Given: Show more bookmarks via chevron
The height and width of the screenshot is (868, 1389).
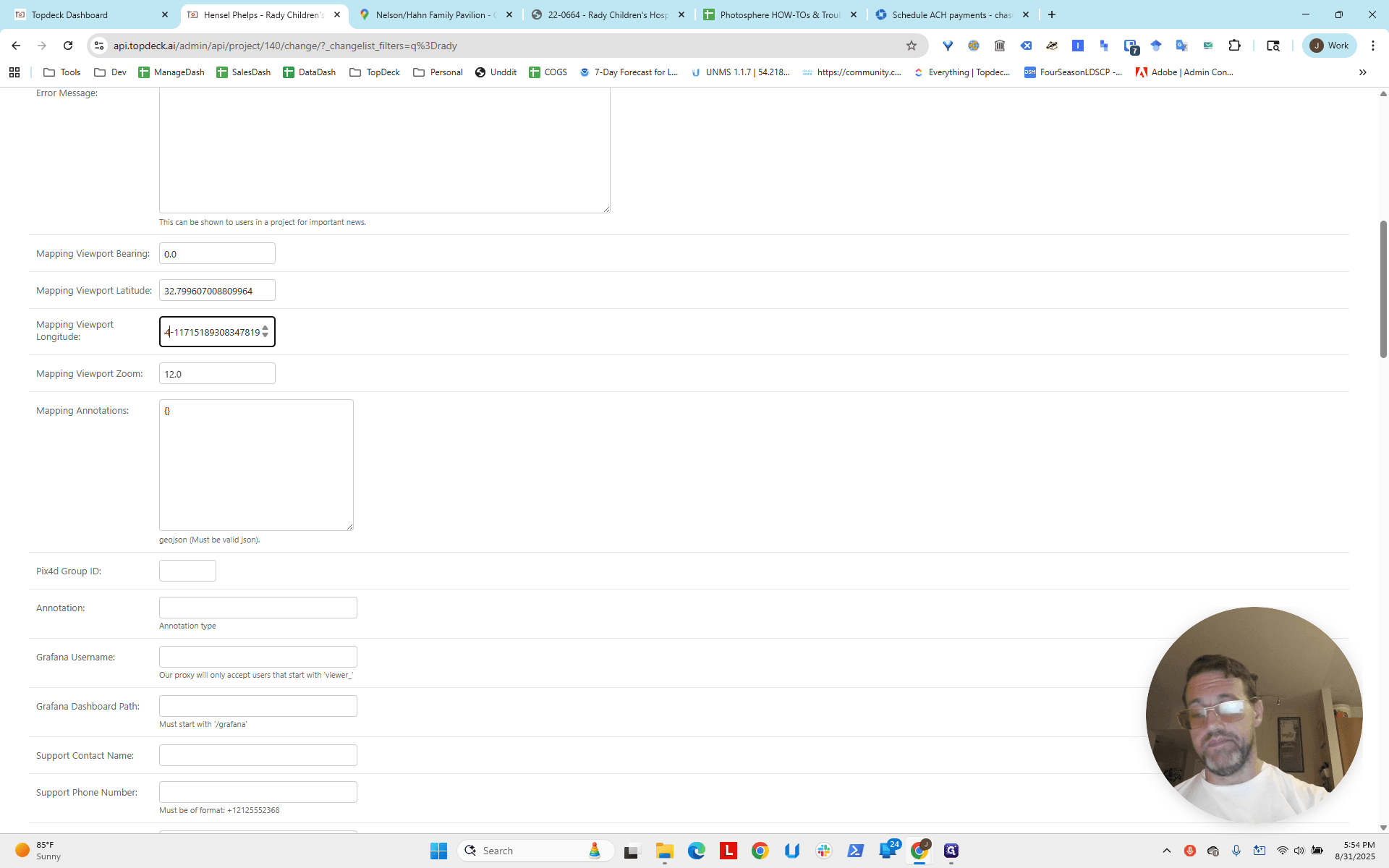Looking at the screenshot, I should [x=1362, y=72].
